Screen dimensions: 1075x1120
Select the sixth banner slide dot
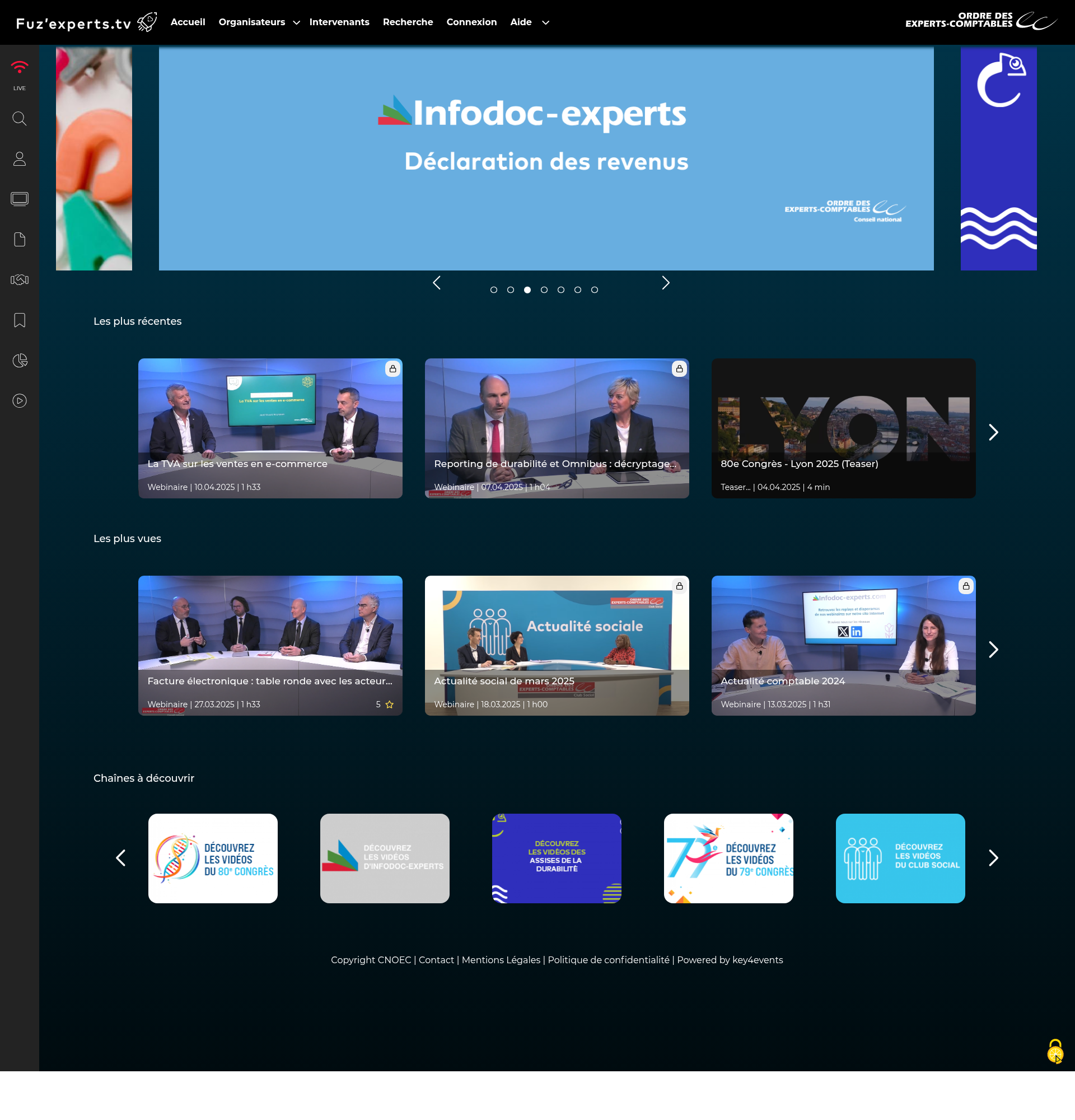click(x=577, y=290)
